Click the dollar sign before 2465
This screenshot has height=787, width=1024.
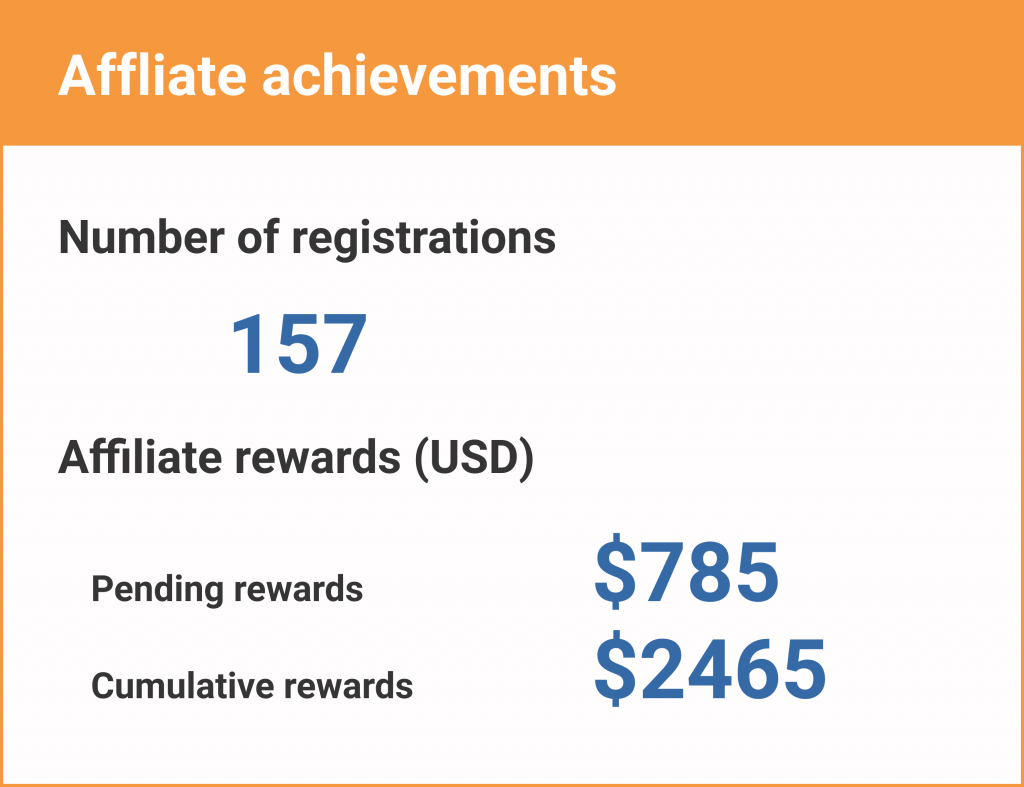tap(615, 669)
